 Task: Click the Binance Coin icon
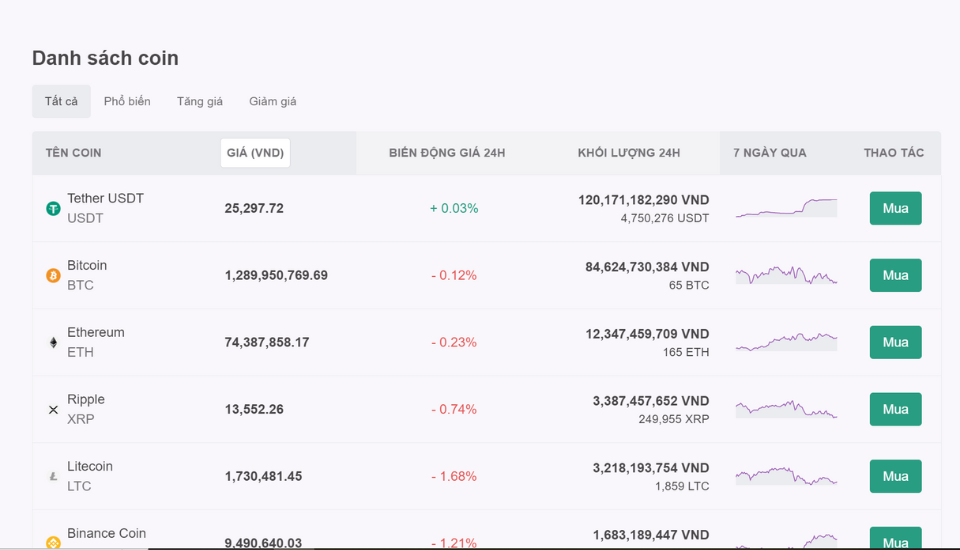(x=54, y=542)
